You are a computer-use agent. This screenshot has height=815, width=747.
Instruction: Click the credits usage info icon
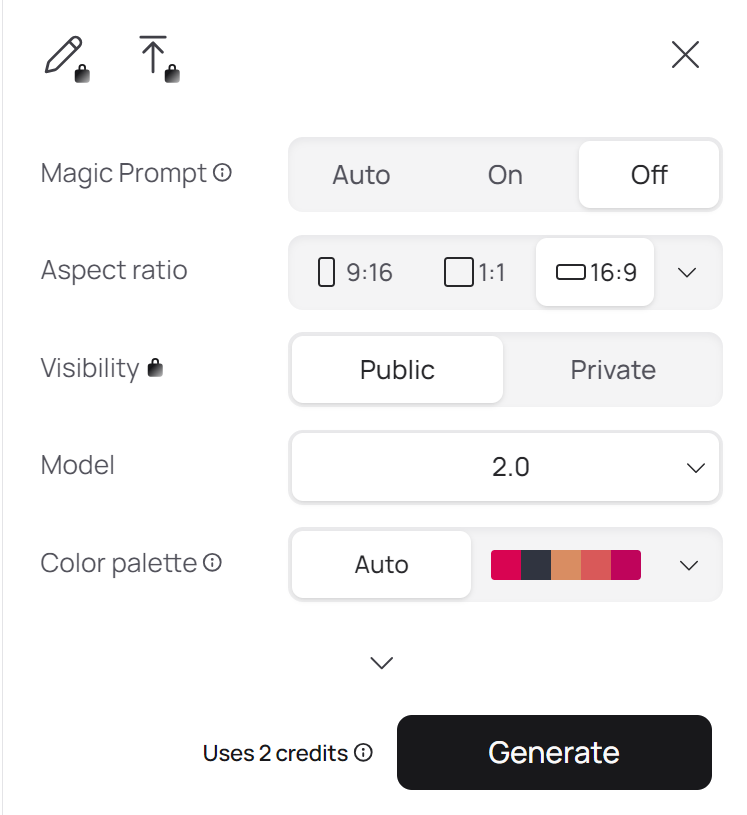363,753
